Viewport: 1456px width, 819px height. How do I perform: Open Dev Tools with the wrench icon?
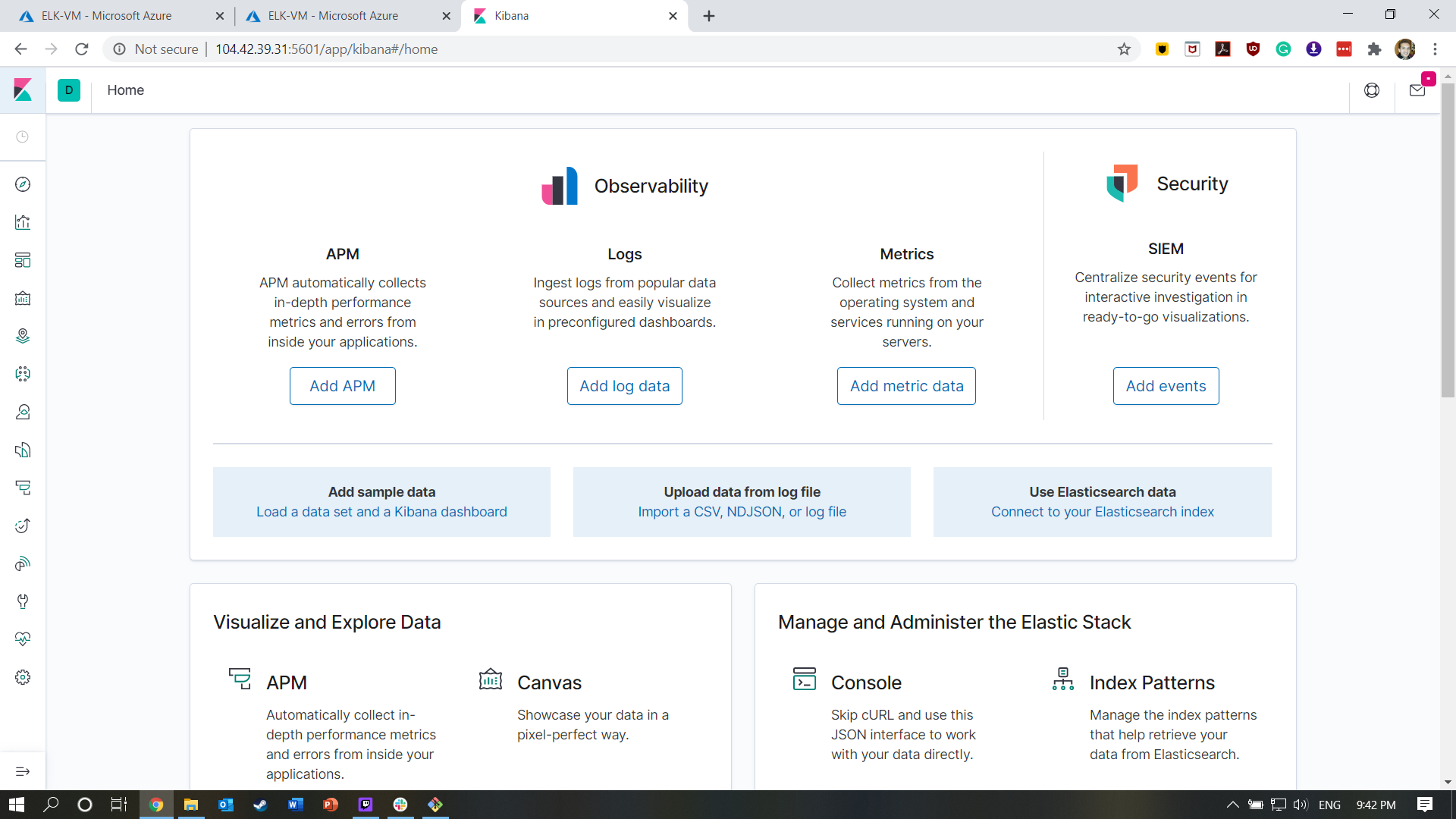[x=23, y=601]
